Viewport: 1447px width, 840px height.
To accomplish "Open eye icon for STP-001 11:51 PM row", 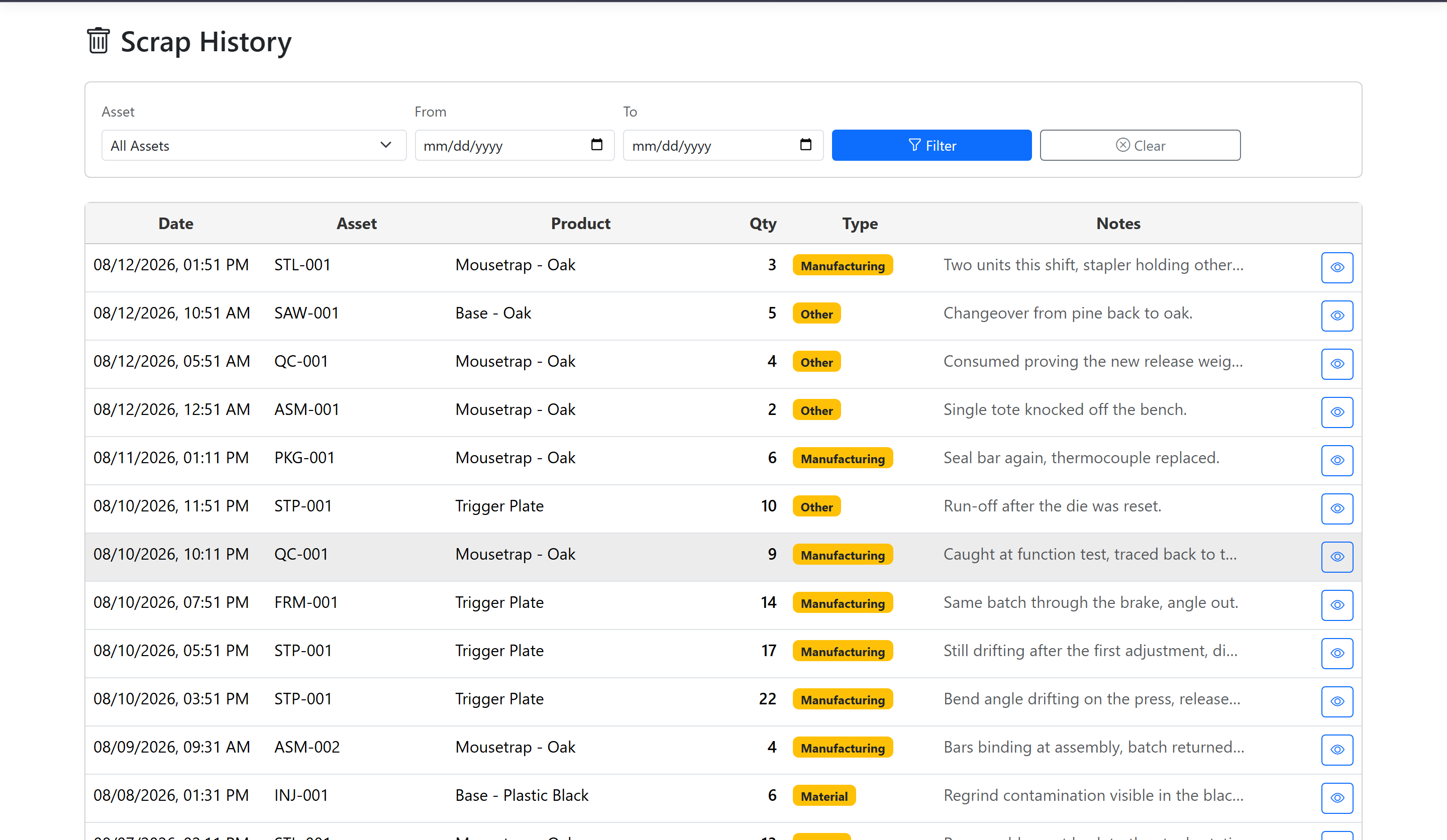I will [1337, 509].
